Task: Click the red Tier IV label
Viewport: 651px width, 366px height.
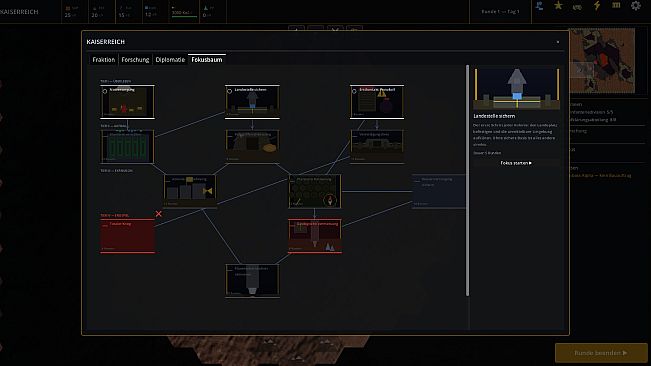Action: (115, 215)
